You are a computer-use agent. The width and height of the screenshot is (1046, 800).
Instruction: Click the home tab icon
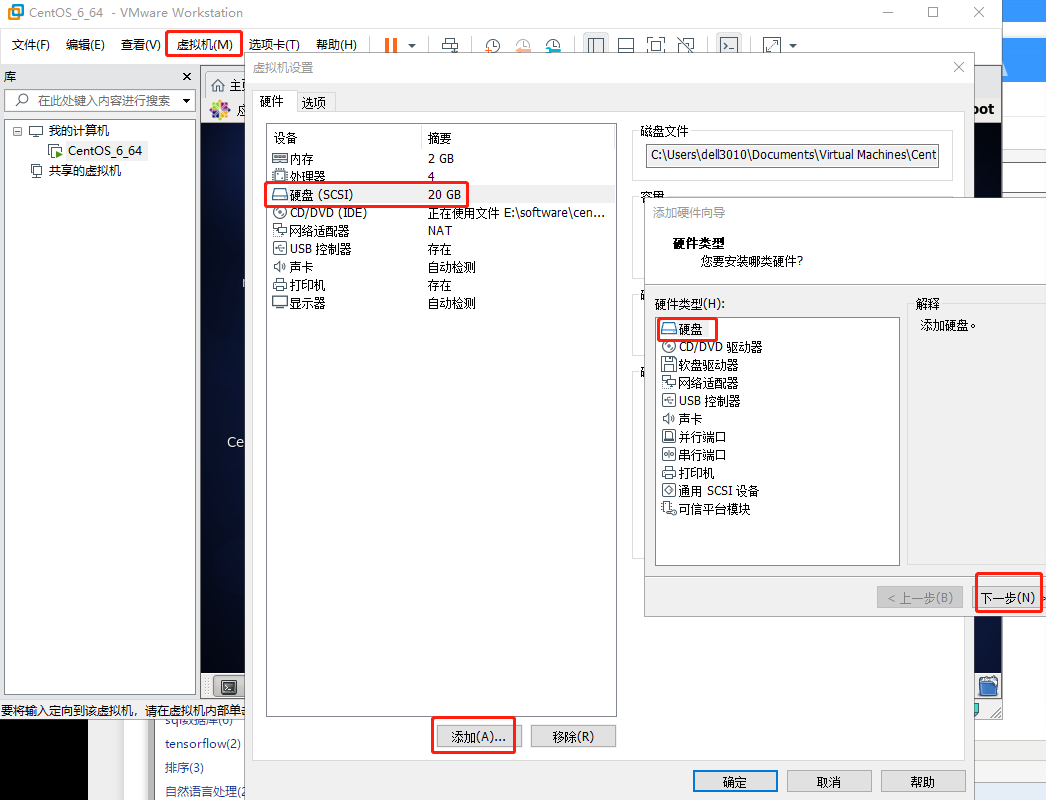218,85
